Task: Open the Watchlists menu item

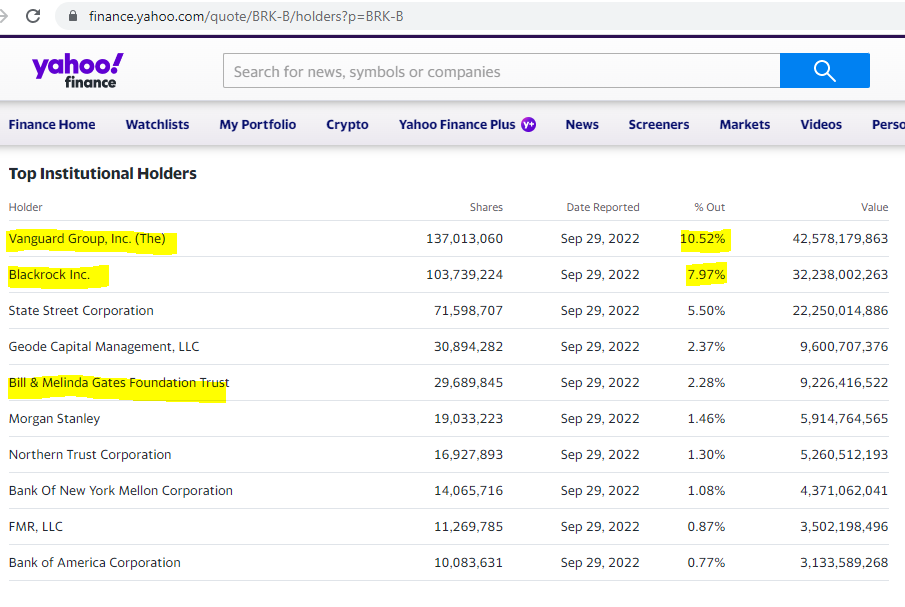Action: (157, 125)
